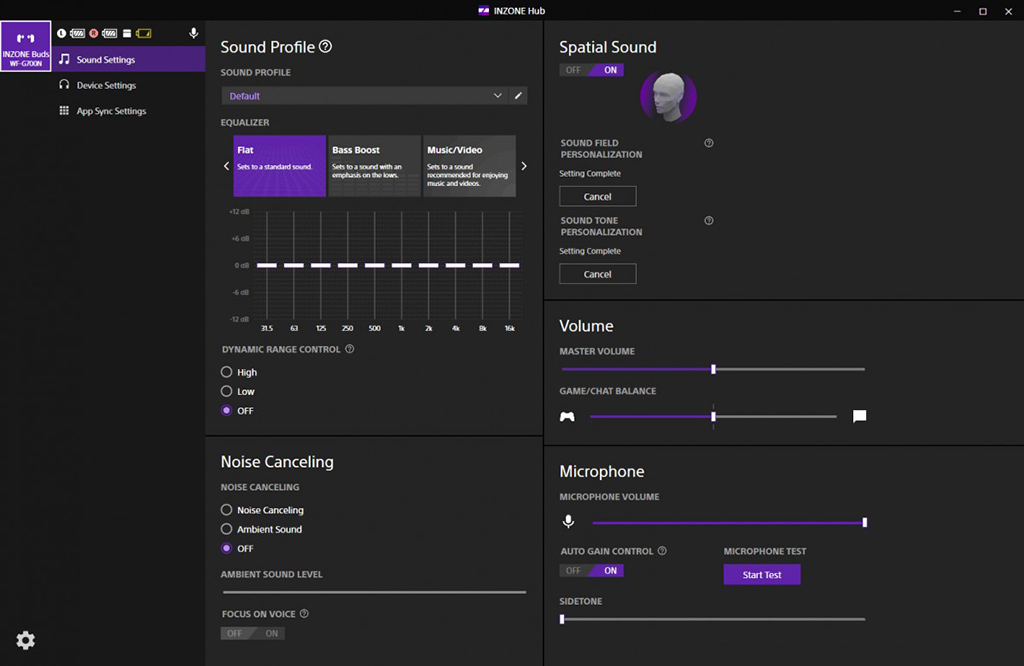Click the charging case icon
This screenshot has width=1024, height=666.
pyautogui.click(x=127, y=33)
